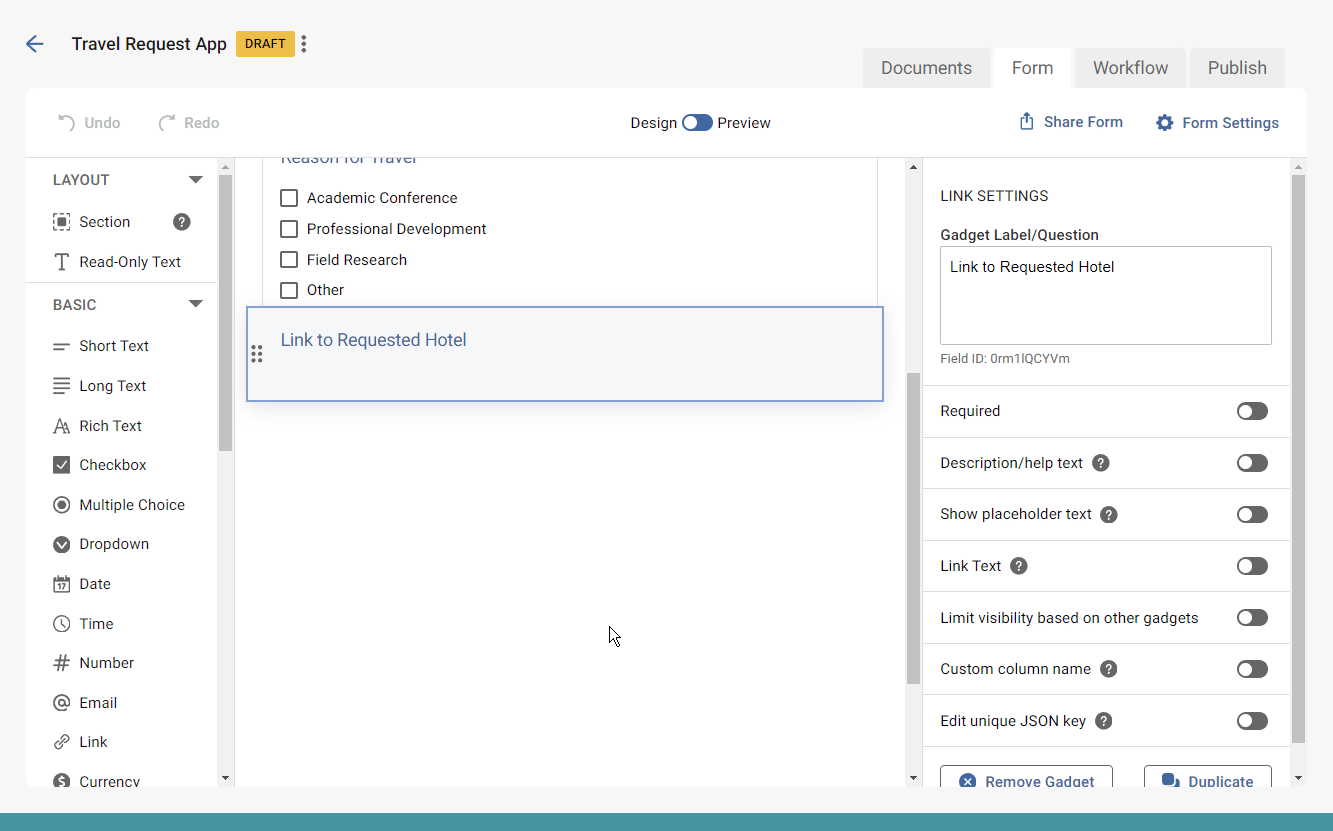The height and width of the screenshot is (831, 1333).
Task: Toggle Design to Preview mode switch
Action: 697,123
